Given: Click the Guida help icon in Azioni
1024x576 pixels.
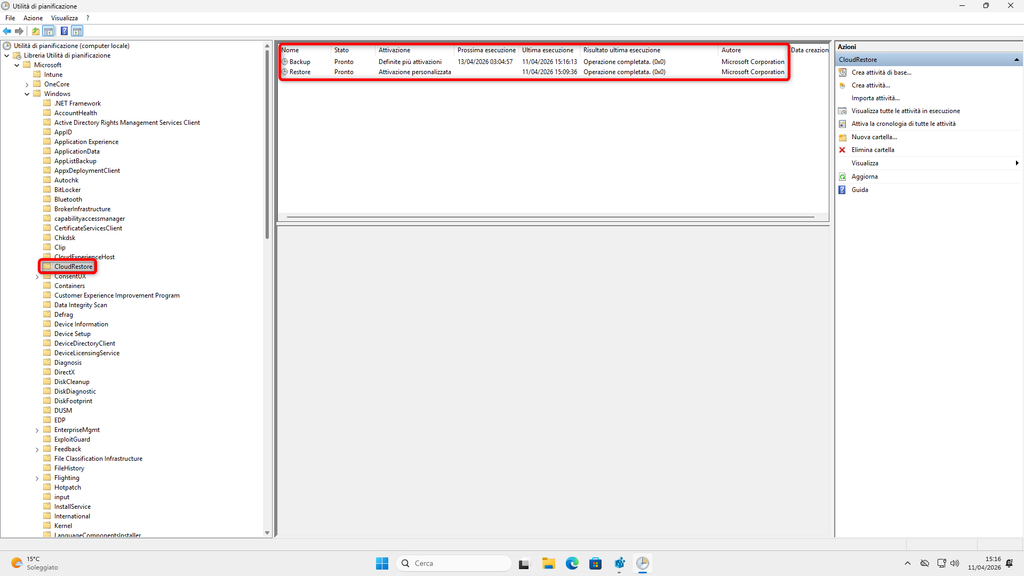Looking at the screenshot, I should tap(842, 189).
